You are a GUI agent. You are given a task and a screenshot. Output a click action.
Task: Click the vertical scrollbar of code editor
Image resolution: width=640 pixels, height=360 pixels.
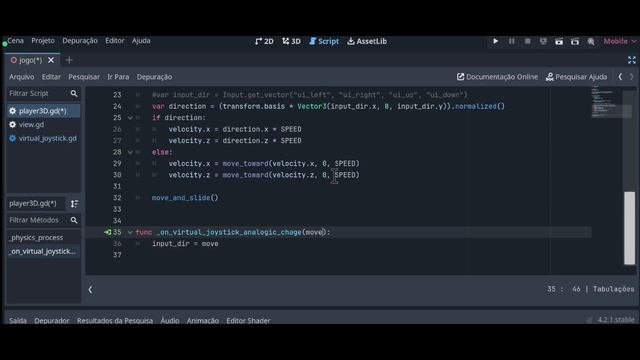[629, 228]
